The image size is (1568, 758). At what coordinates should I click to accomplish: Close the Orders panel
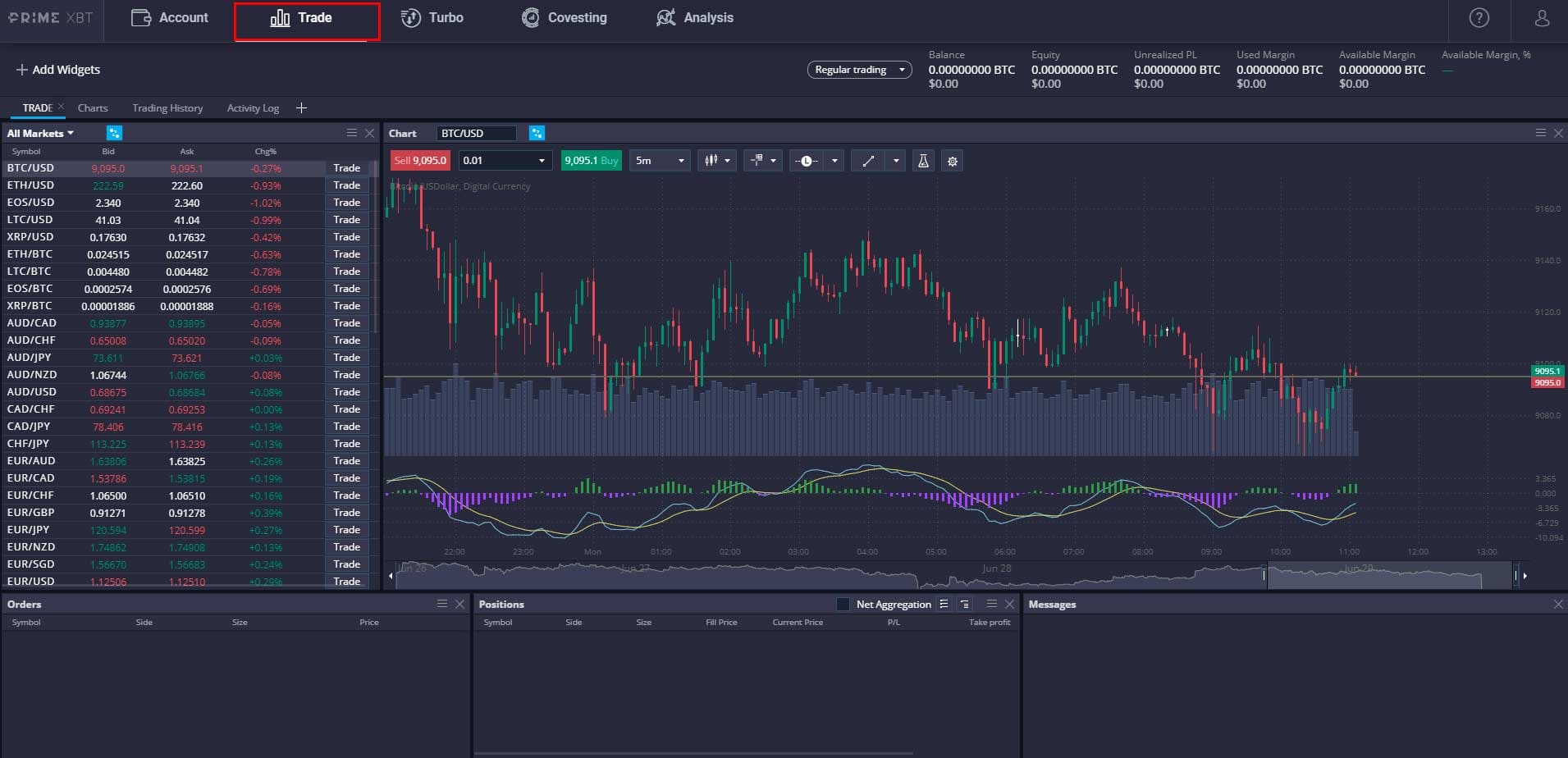coord(459,604)
